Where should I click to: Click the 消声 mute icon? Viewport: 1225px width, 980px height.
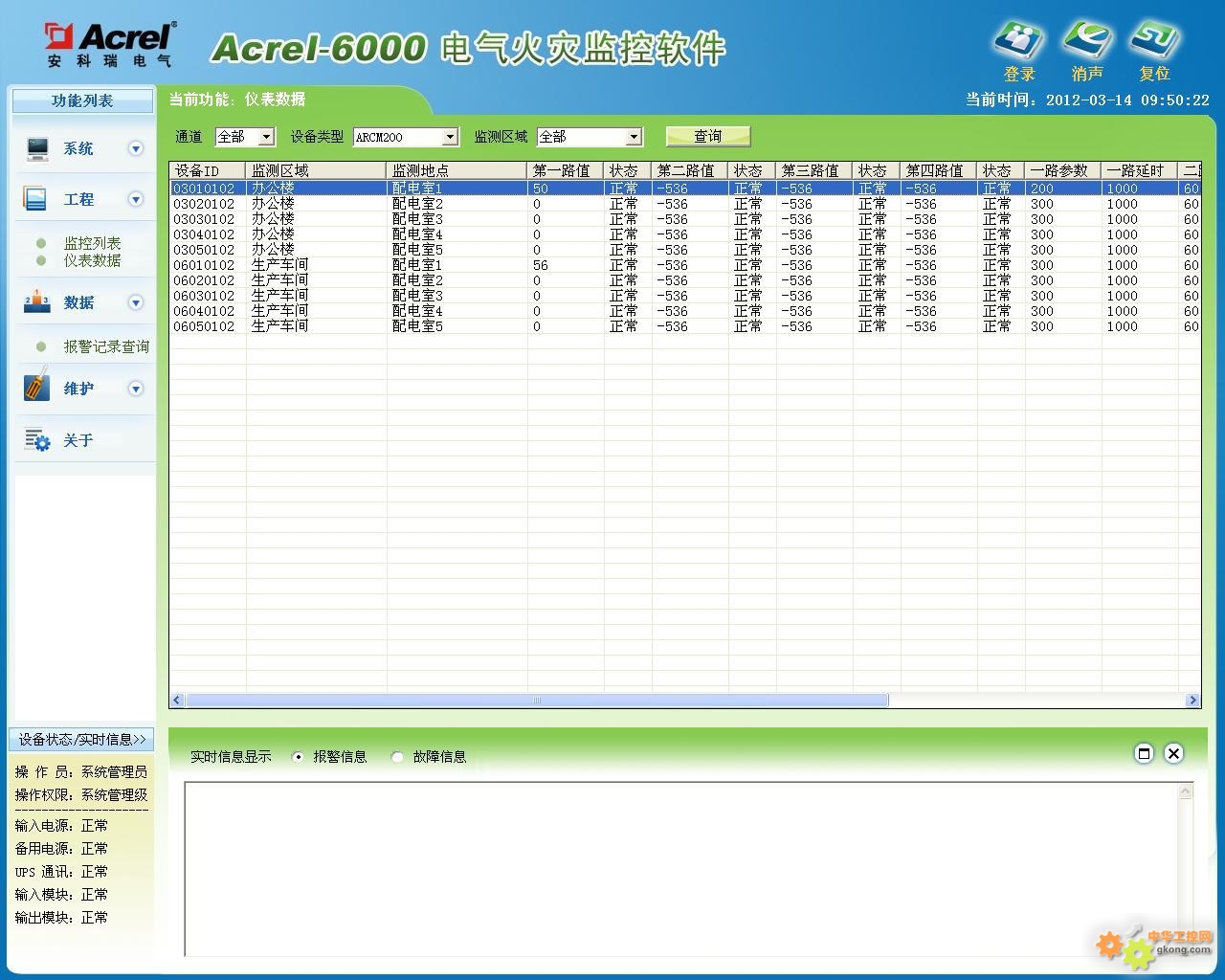click(x=1087, y=41)
